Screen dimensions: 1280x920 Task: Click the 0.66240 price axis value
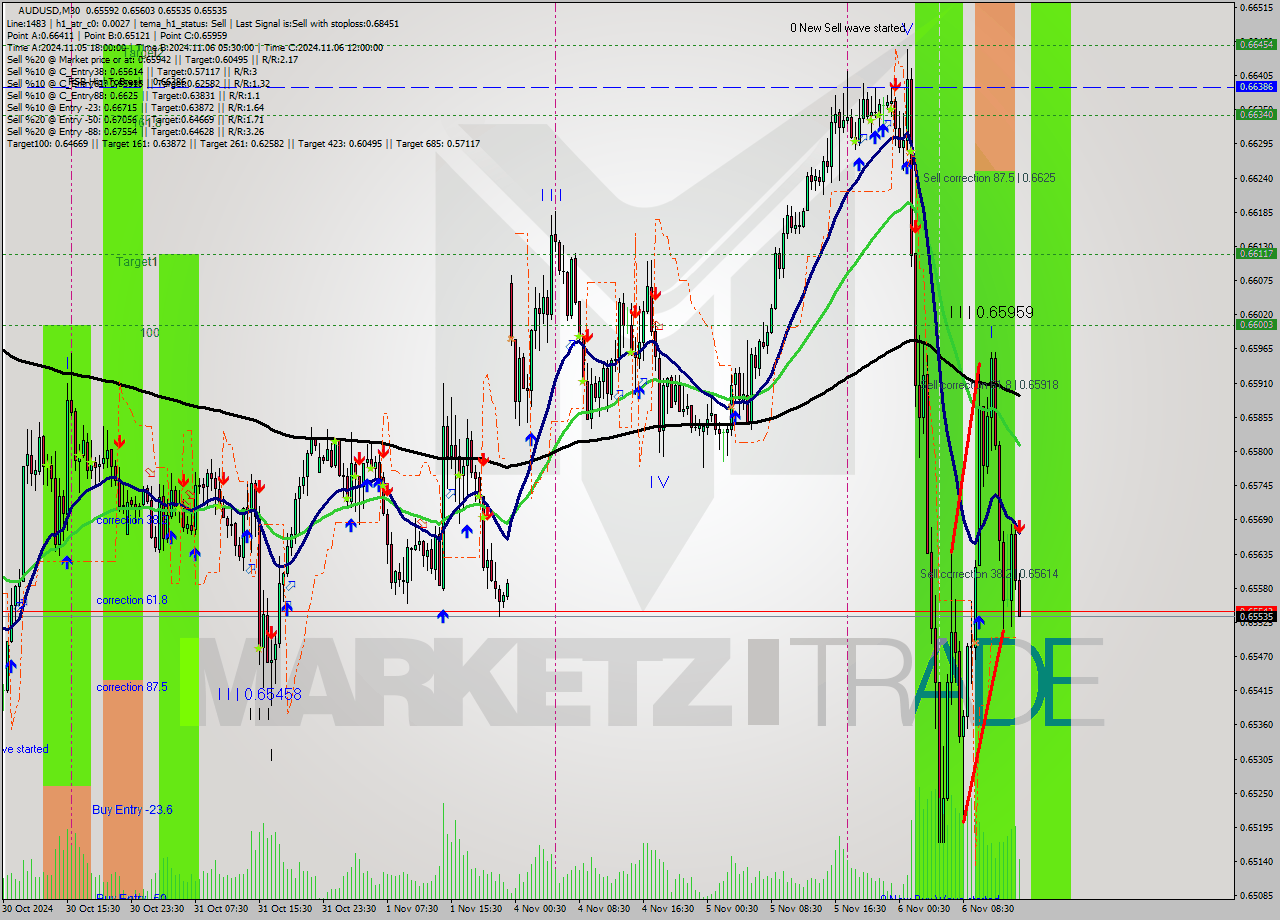pyautogui.click(x=1256, y=178)
